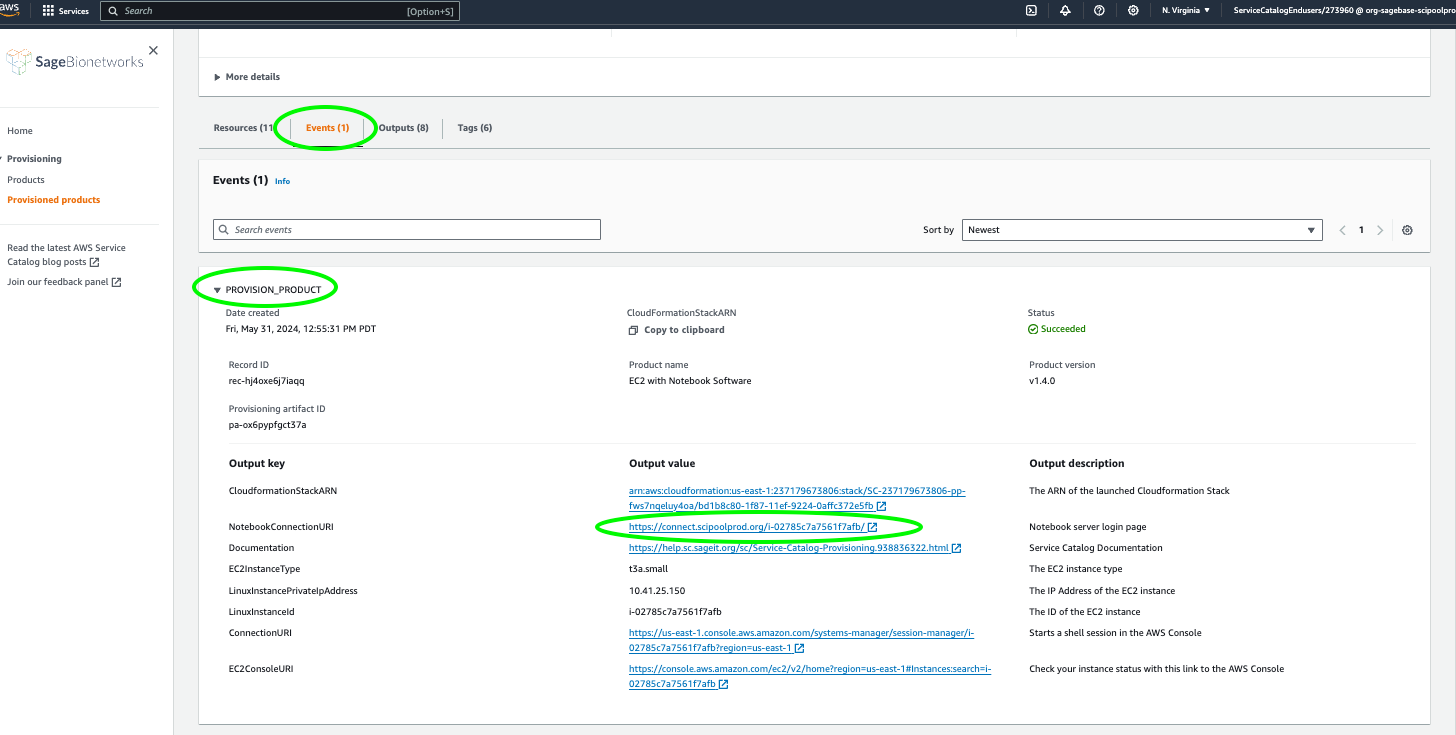
Task: Open the NotebookConnectionURI link
Action: click(747, 527)
